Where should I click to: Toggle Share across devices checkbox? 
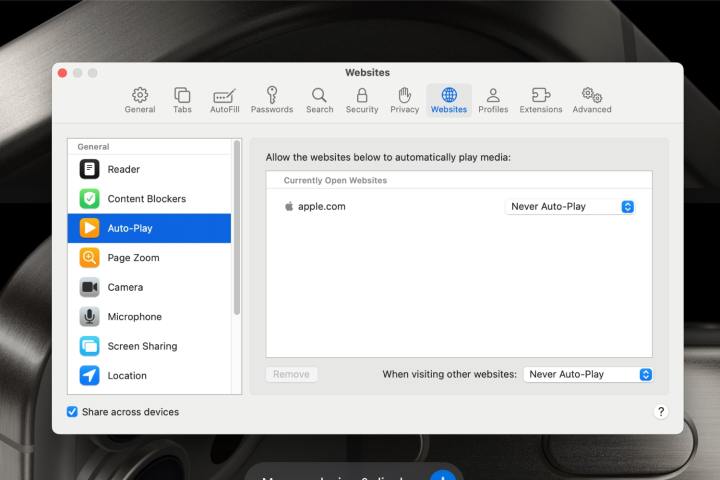coord(72,412)
